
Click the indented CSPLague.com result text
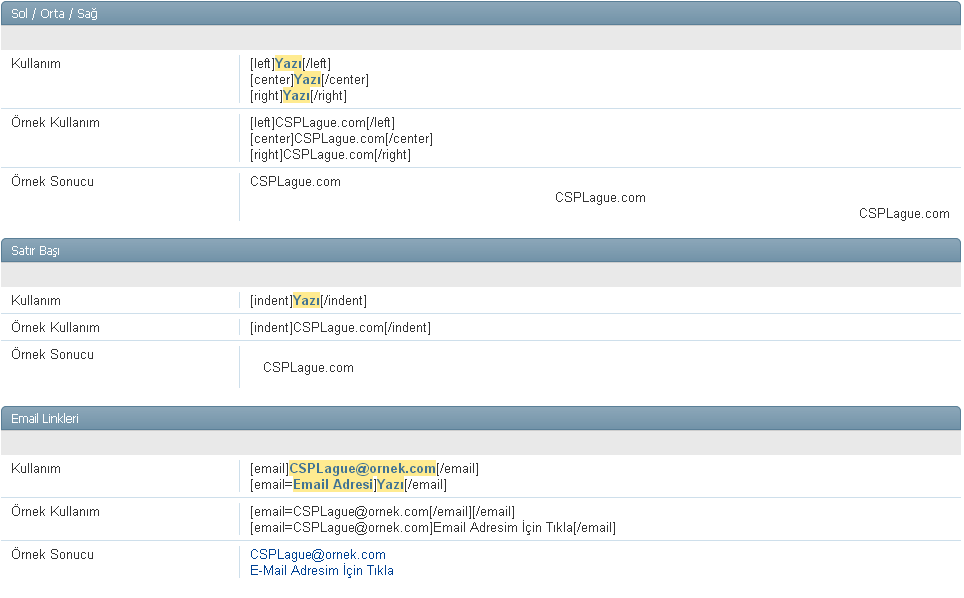pyautogui.click(x=308, y=368)
